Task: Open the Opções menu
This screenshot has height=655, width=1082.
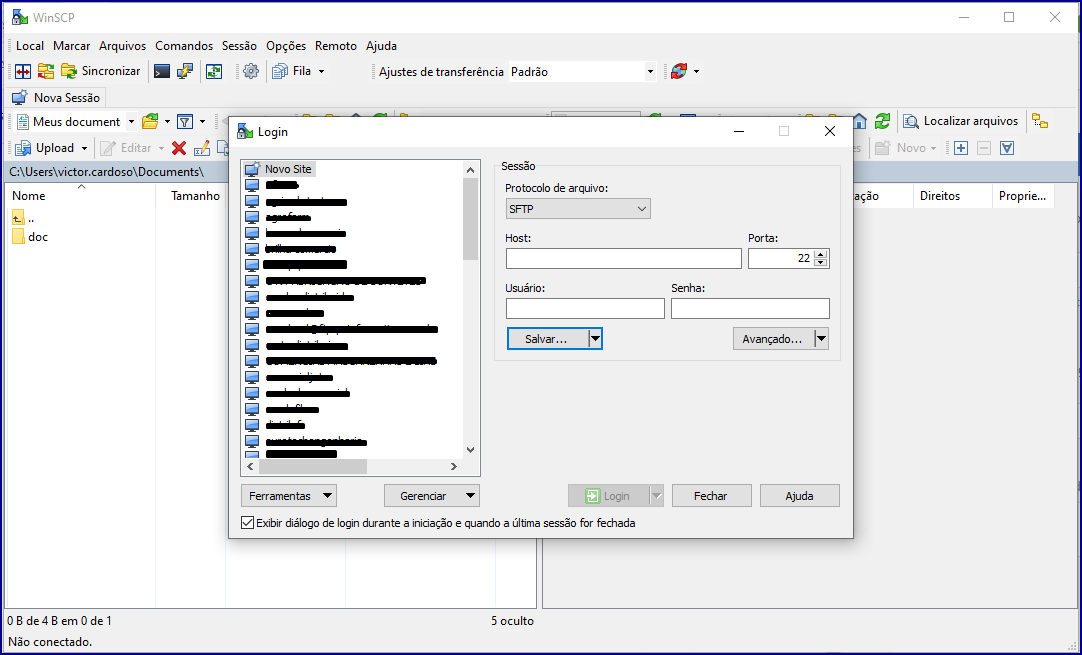Action: [286, 46]
